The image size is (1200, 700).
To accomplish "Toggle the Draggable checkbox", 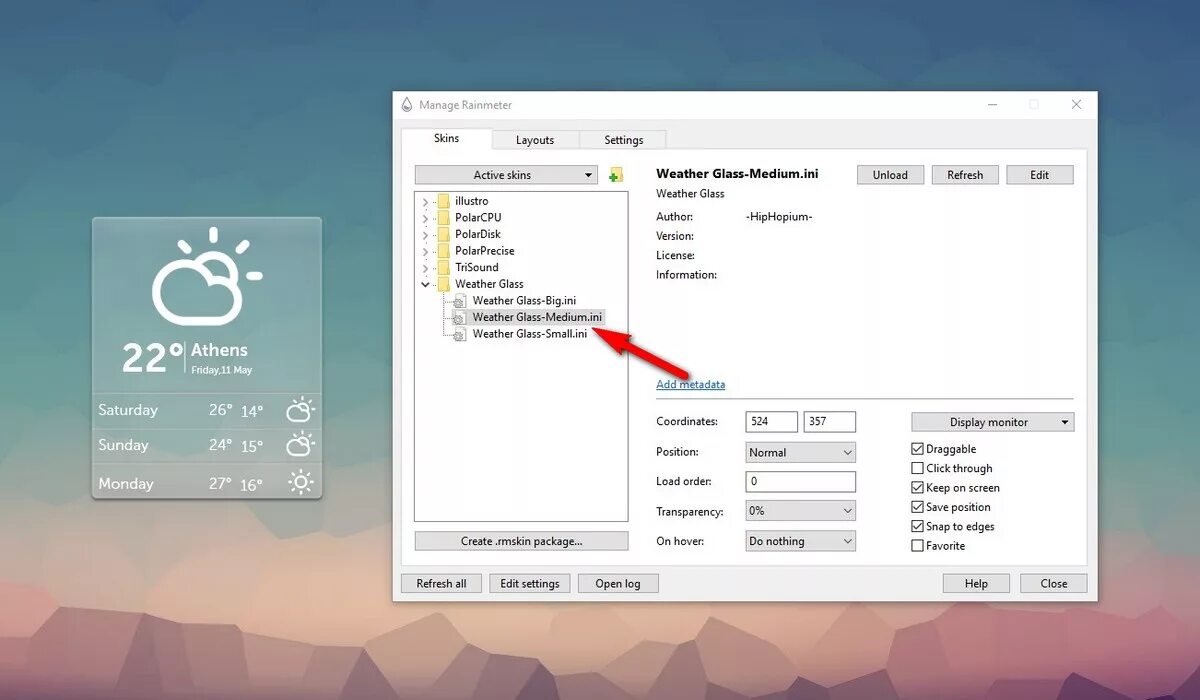I will click(x=918, y=449).
